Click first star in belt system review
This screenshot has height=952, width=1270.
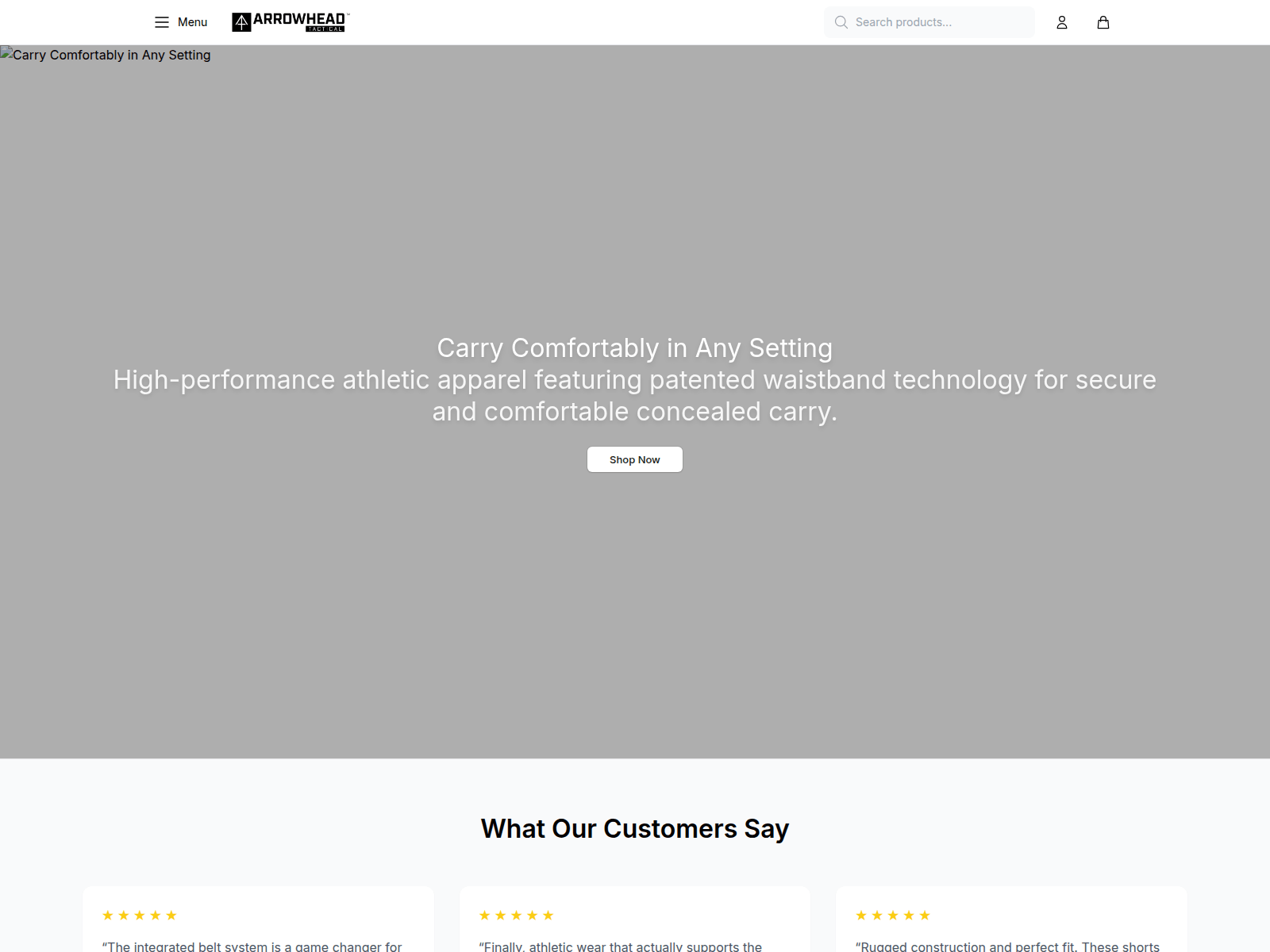coord(108,916)
